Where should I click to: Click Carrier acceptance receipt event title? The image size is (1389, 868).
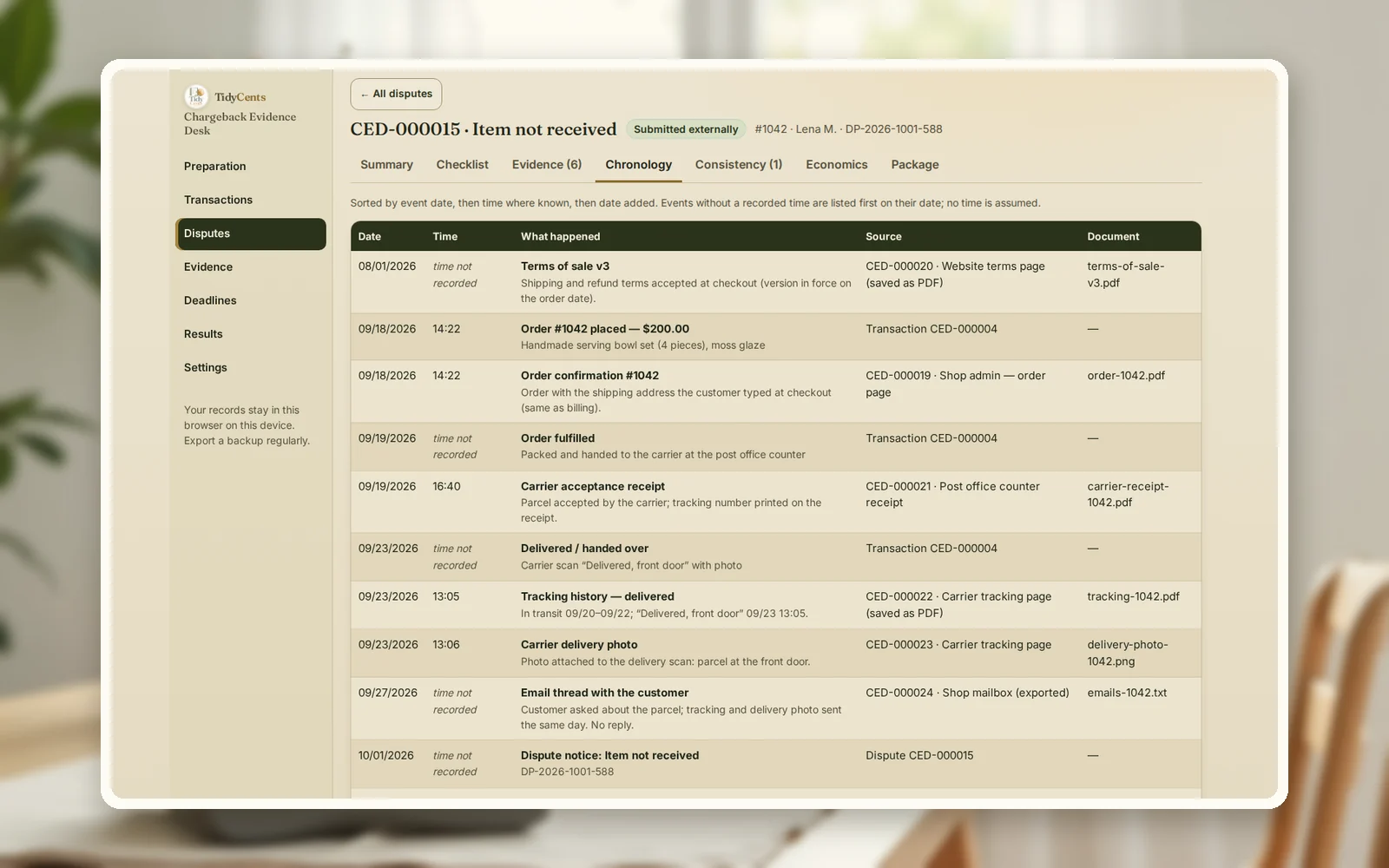(593, 487)
